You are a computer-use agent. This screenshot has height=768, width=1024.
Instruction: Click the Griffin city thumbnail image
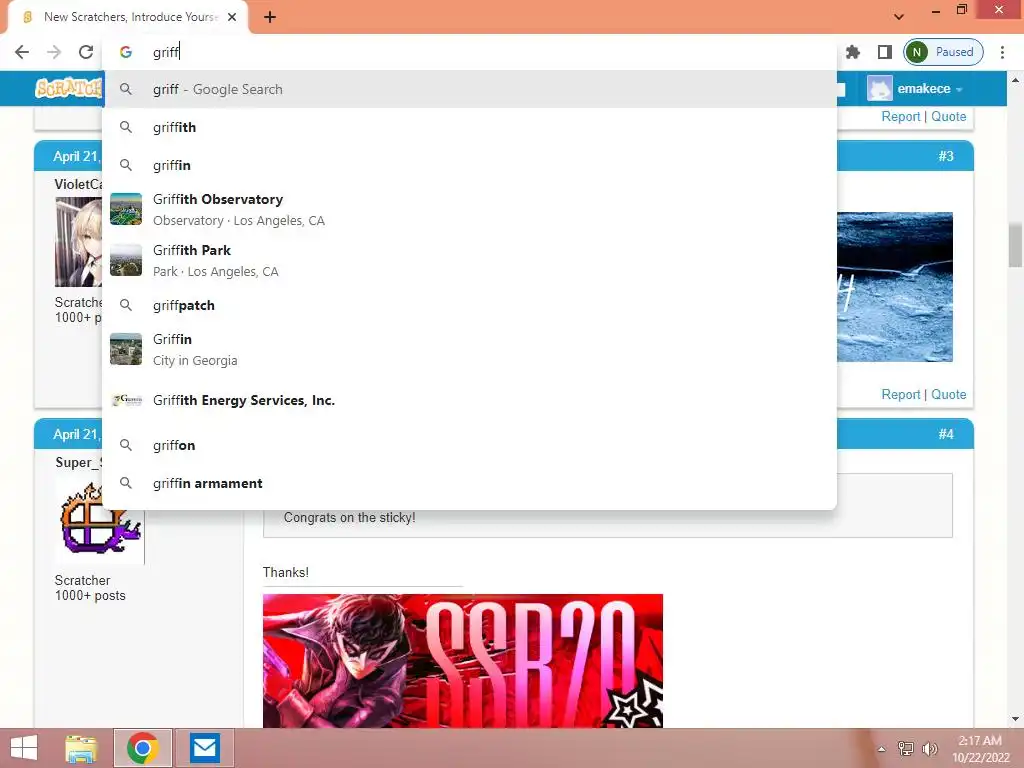coord(126,349)
